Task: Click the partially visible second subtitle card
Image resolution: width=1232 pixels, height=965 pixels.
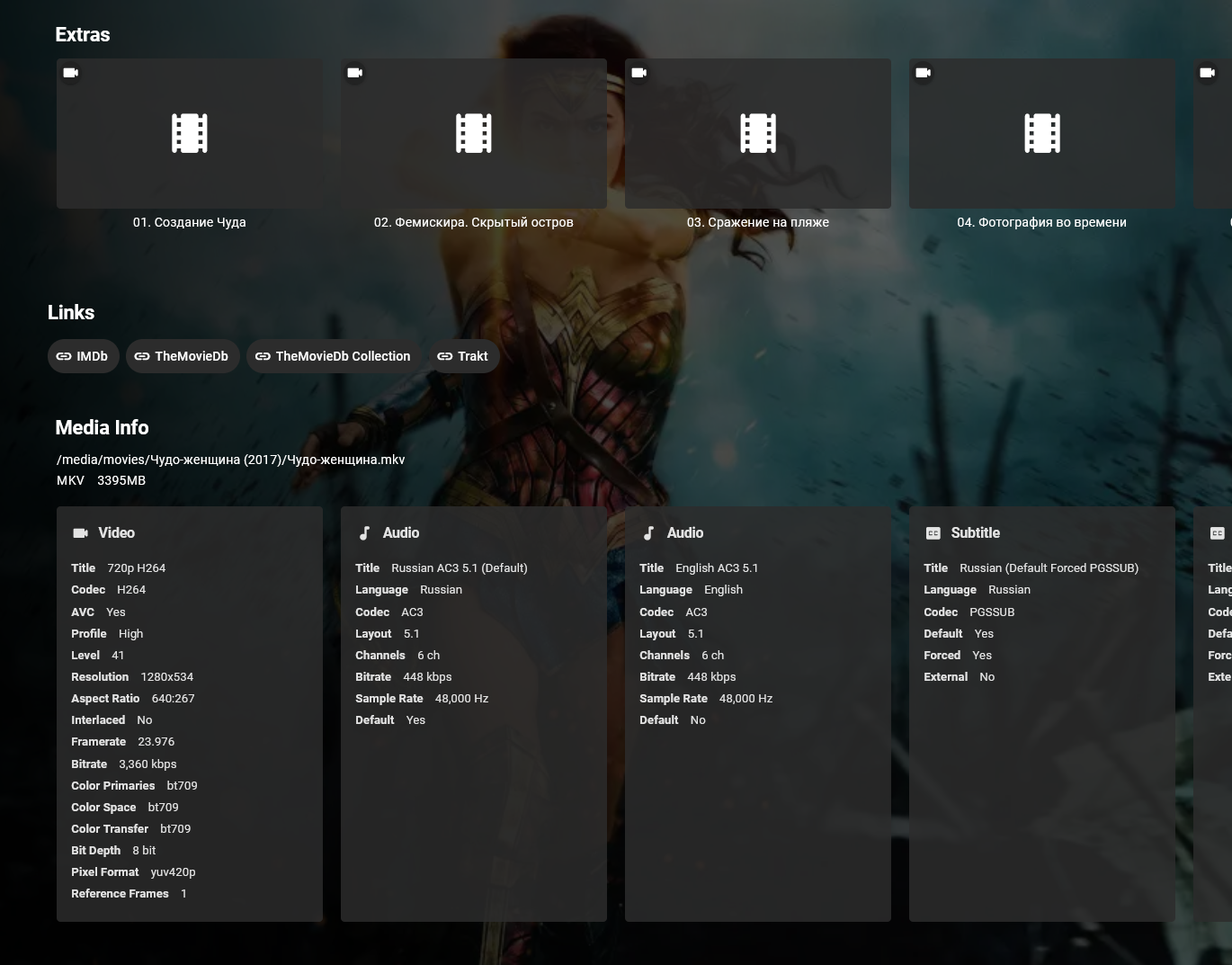Action: [x=1213, y=714]
